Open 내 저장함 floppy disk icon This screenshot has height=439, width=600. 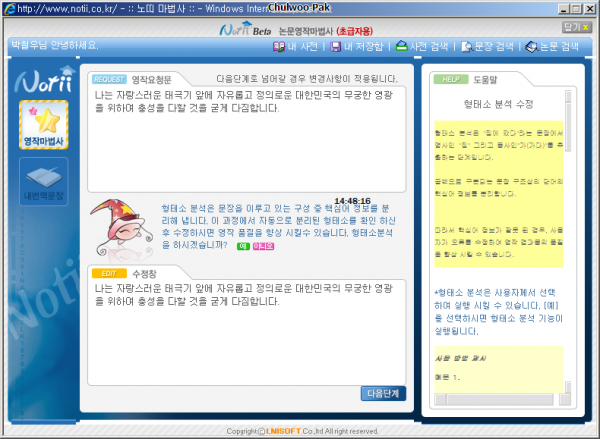pyautogui.click(x=336, y=47)
